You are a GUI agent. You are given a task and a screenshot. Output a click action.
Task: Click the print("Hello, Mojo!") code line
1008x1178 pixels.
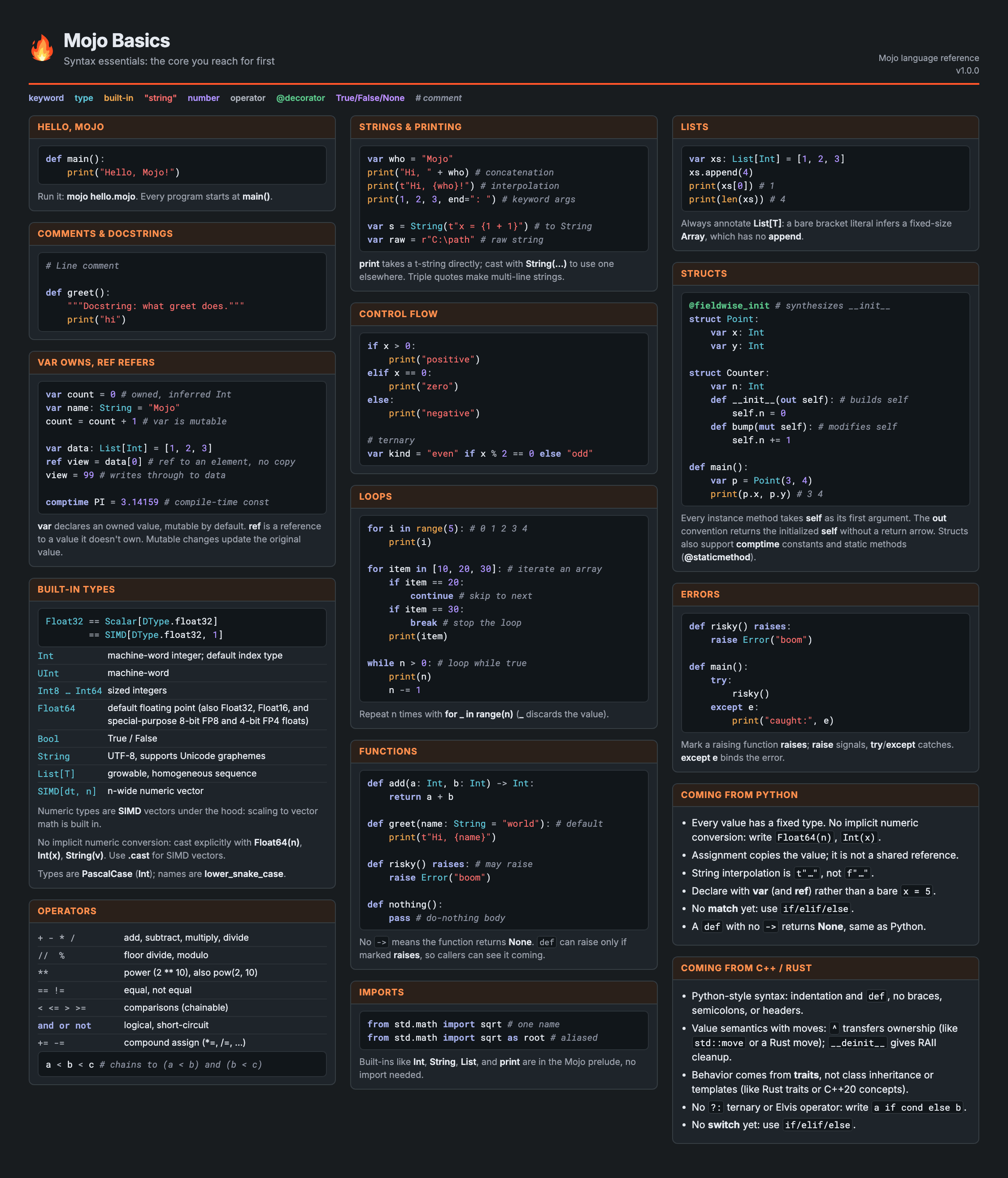coord(123,172)
